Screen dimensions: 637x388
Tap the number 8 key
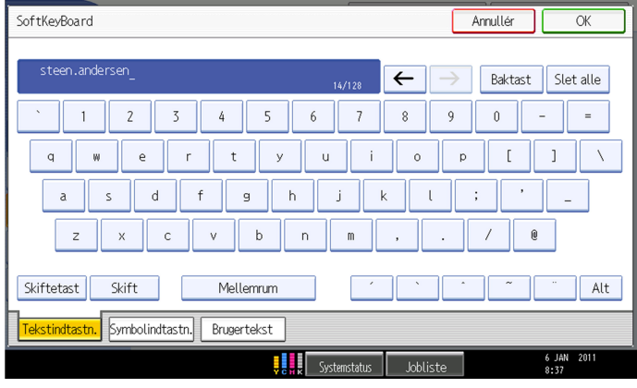(x=405, y=117)
